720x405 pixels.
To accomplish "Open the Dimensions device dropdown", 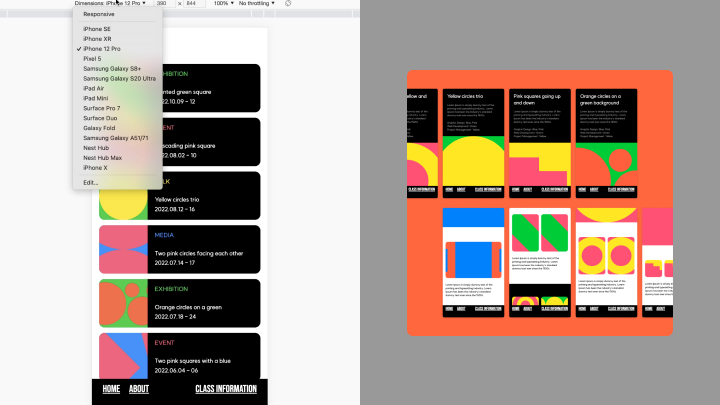I will click(x=110, y=3).
